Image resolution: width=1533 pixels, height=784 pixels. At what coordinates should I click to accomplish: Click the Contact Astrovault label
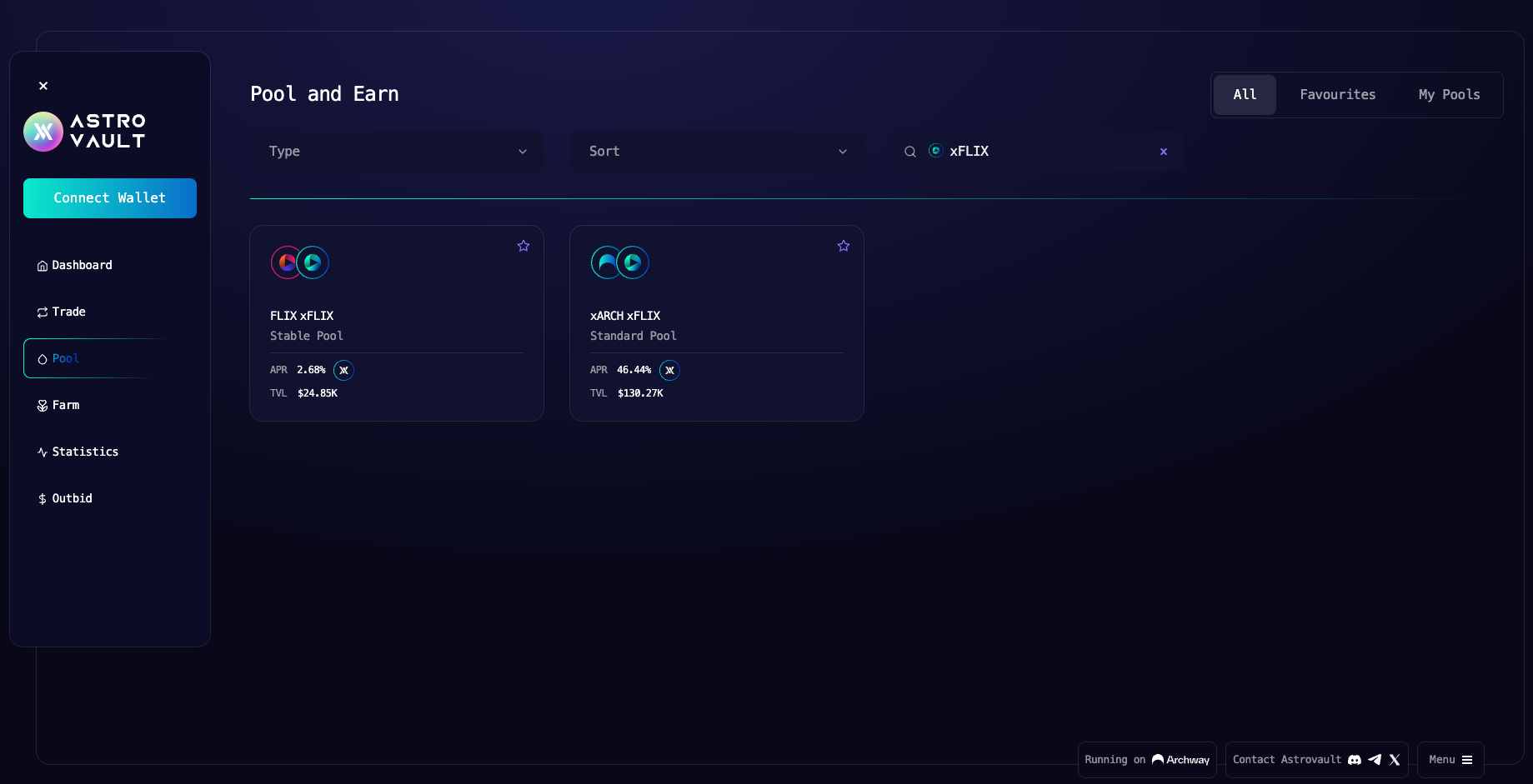point(1287,760)
